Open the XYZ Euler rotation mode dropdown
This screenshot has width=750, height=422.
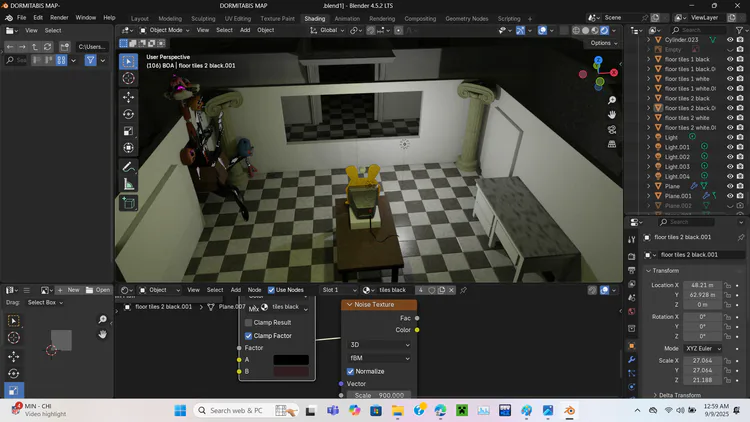click(x=703, y=348)
